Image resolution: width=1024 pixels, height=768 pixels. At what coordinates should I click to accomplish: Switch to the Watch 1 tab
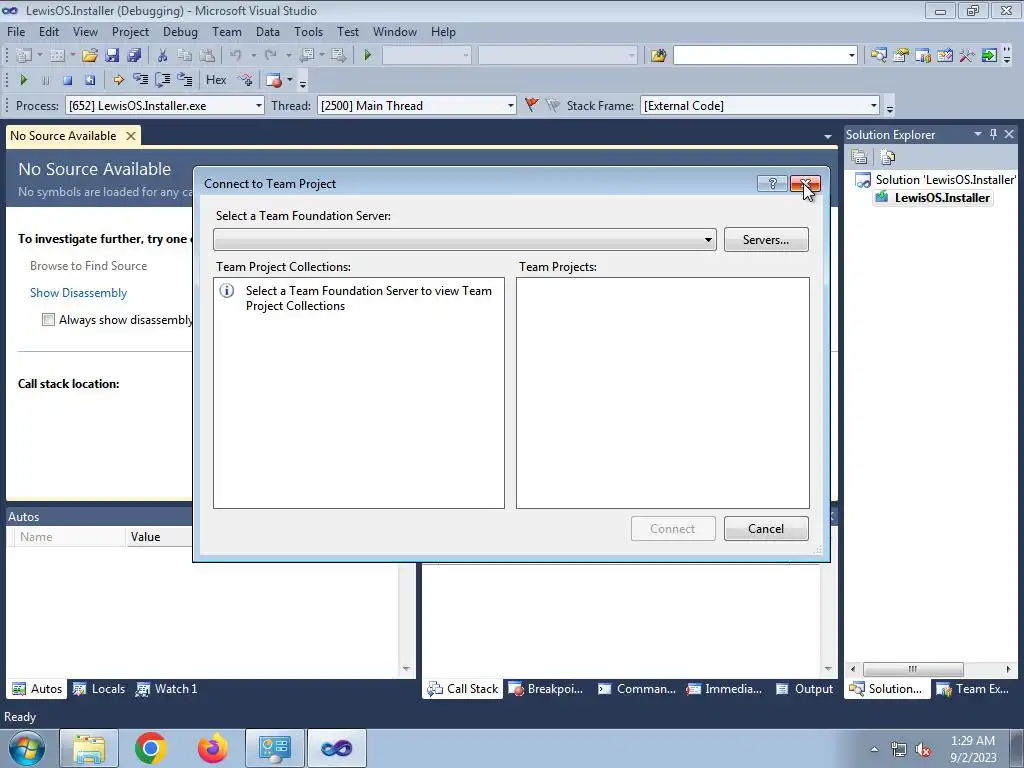[167, 688]
